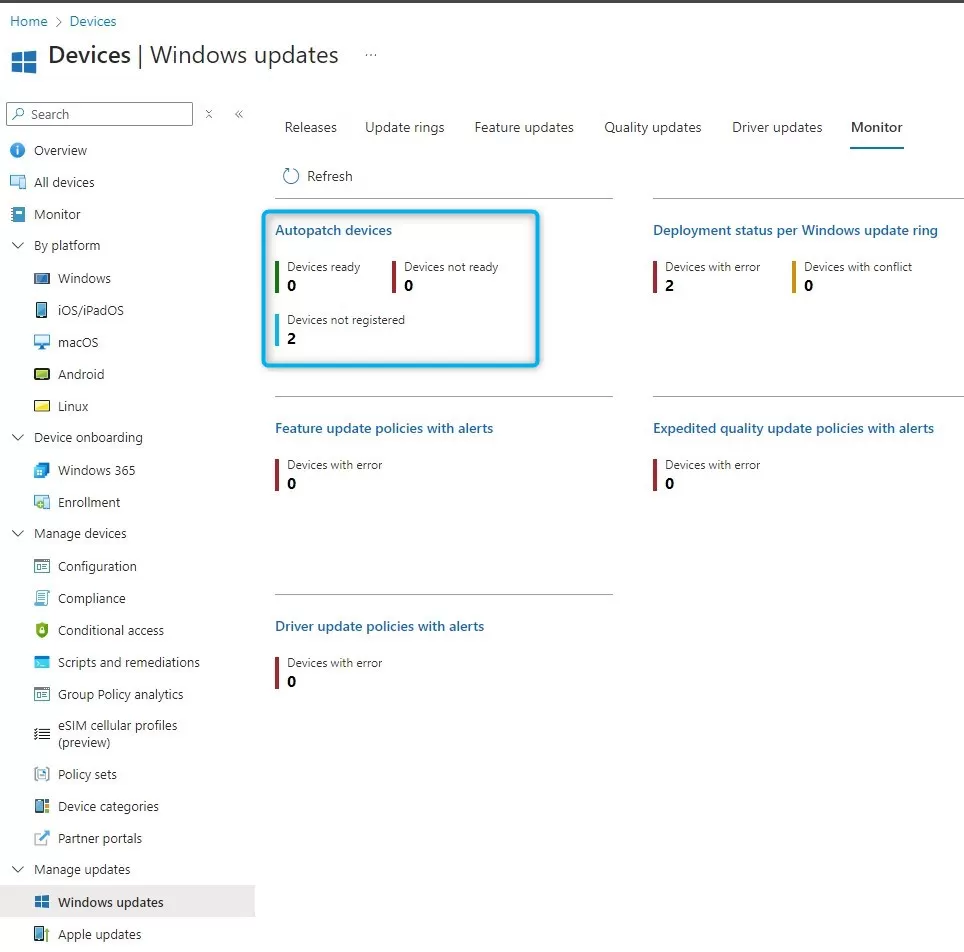
Task: Click the Device categories icon
Action: (x=42, y=806)
